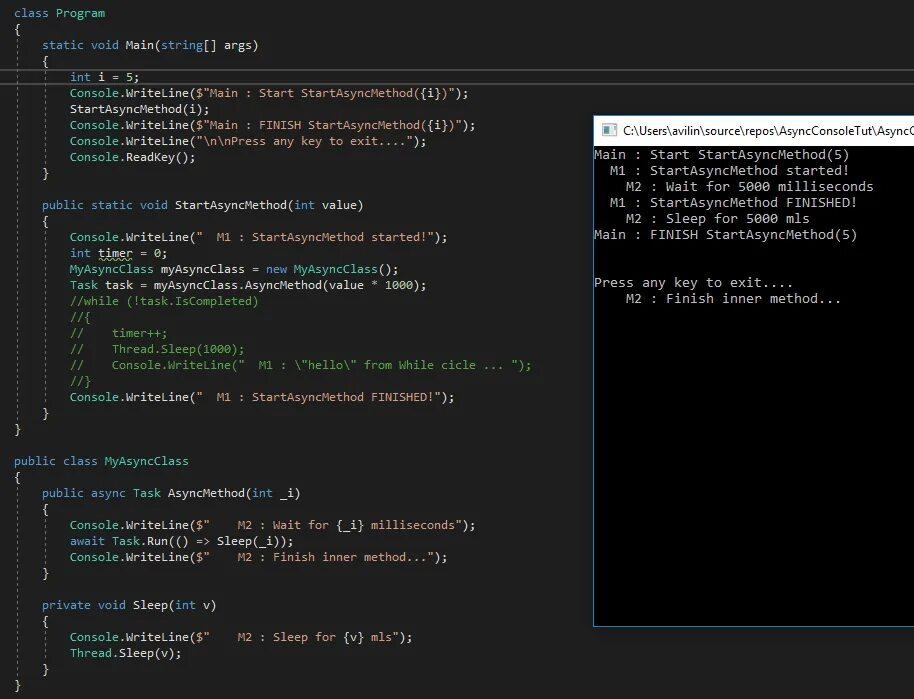Click console output 'M2 : Sleep for 5000 mls'
The height and width of the screenshot is (699, 914).
[x=718, y=219]
